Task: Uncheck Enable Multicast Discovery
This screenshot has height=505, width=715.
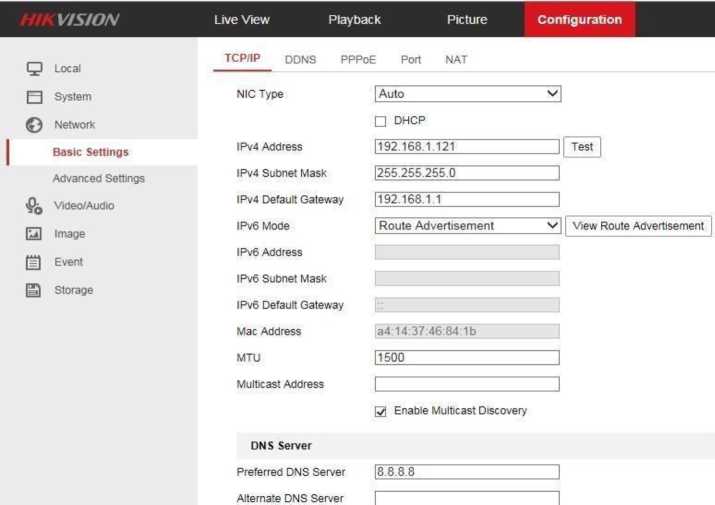Action: [380, 411]
